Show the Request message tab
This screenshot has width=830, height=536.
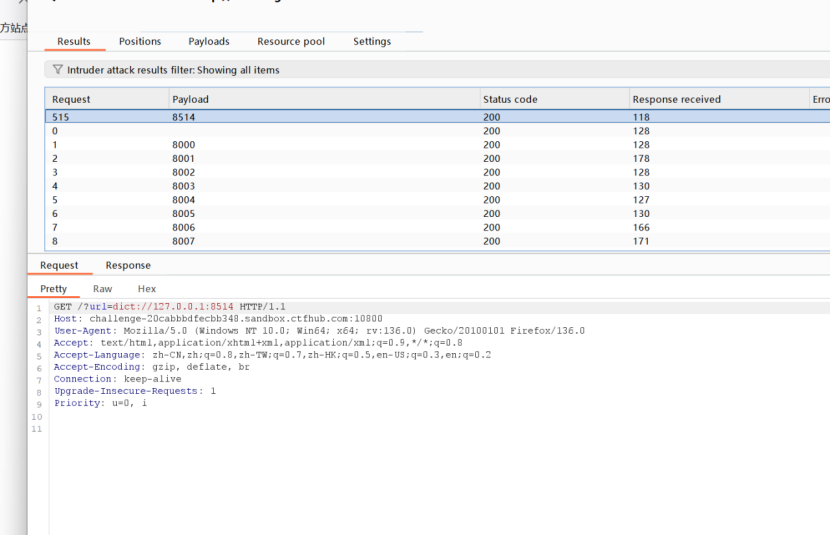pos(59,265)
